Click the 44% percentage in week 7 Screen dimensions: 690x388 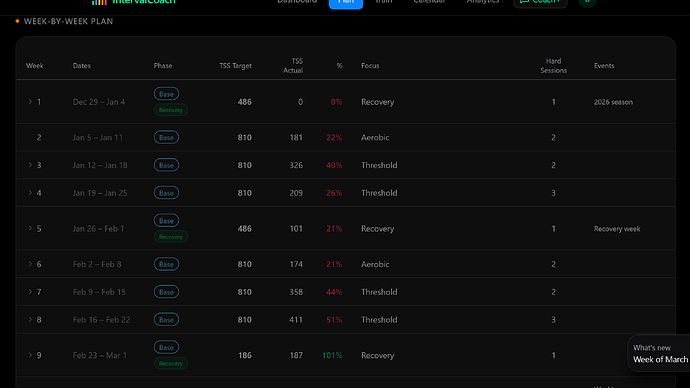(334, 292)
